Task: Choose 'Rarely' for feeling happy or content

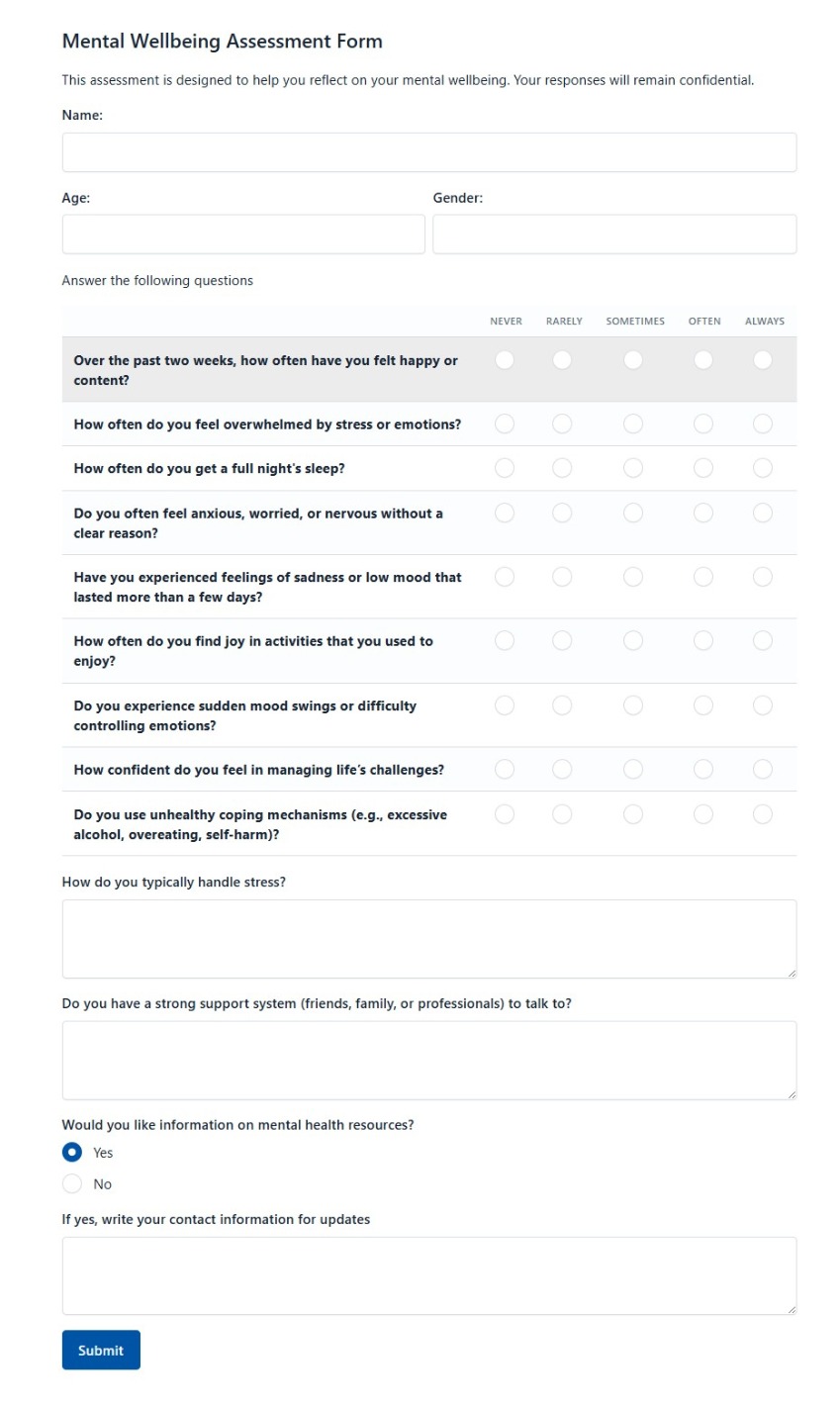Action: (562, 360)
